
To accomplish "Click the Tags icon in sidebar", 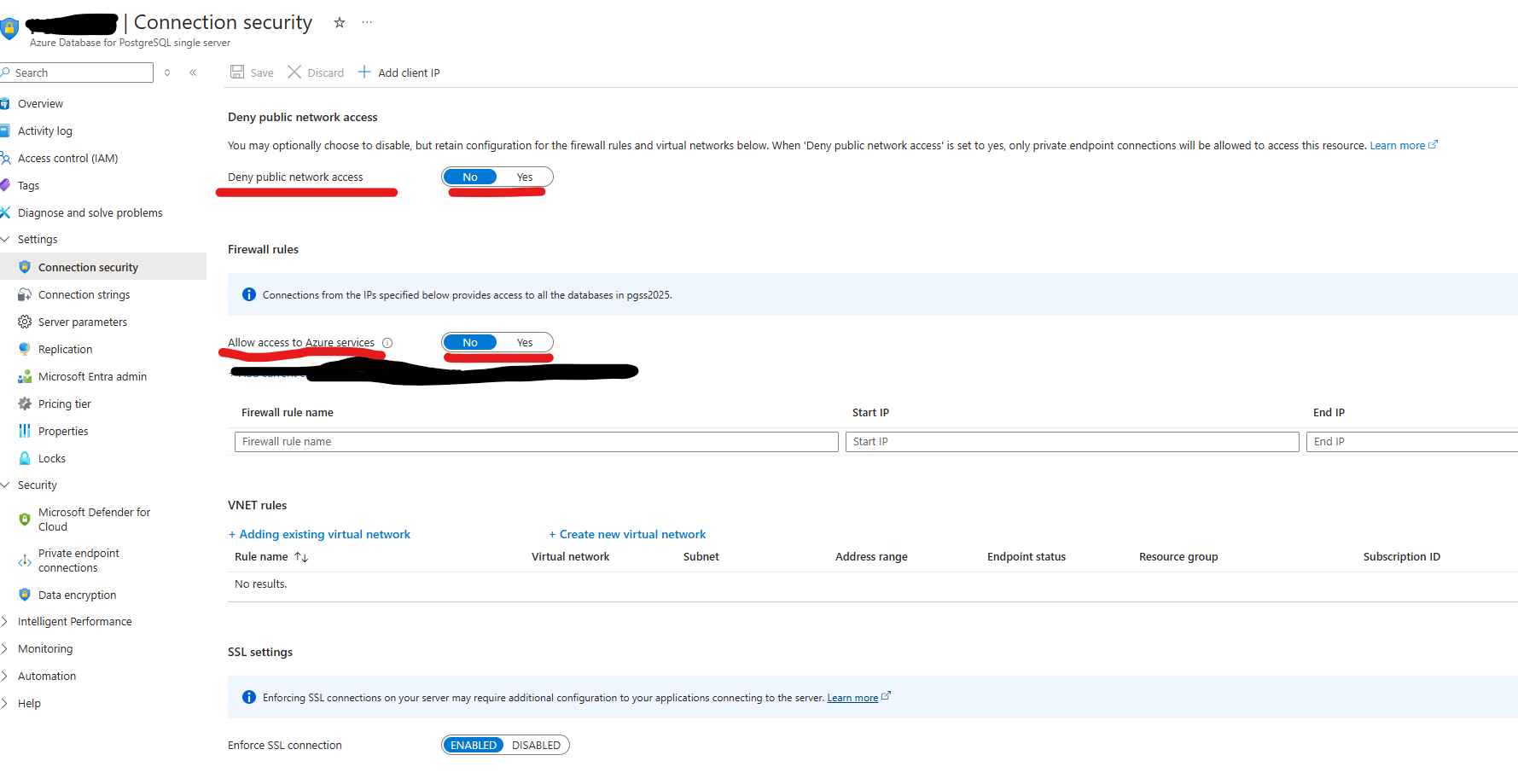I will (x=5, y=185).
